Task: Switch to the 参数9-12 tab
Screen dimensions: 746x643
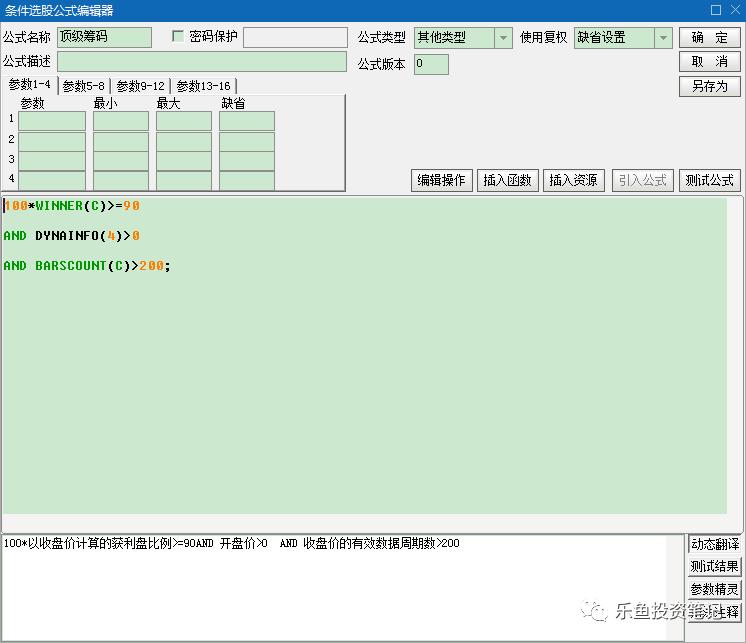Action: (x=140, y=86)
